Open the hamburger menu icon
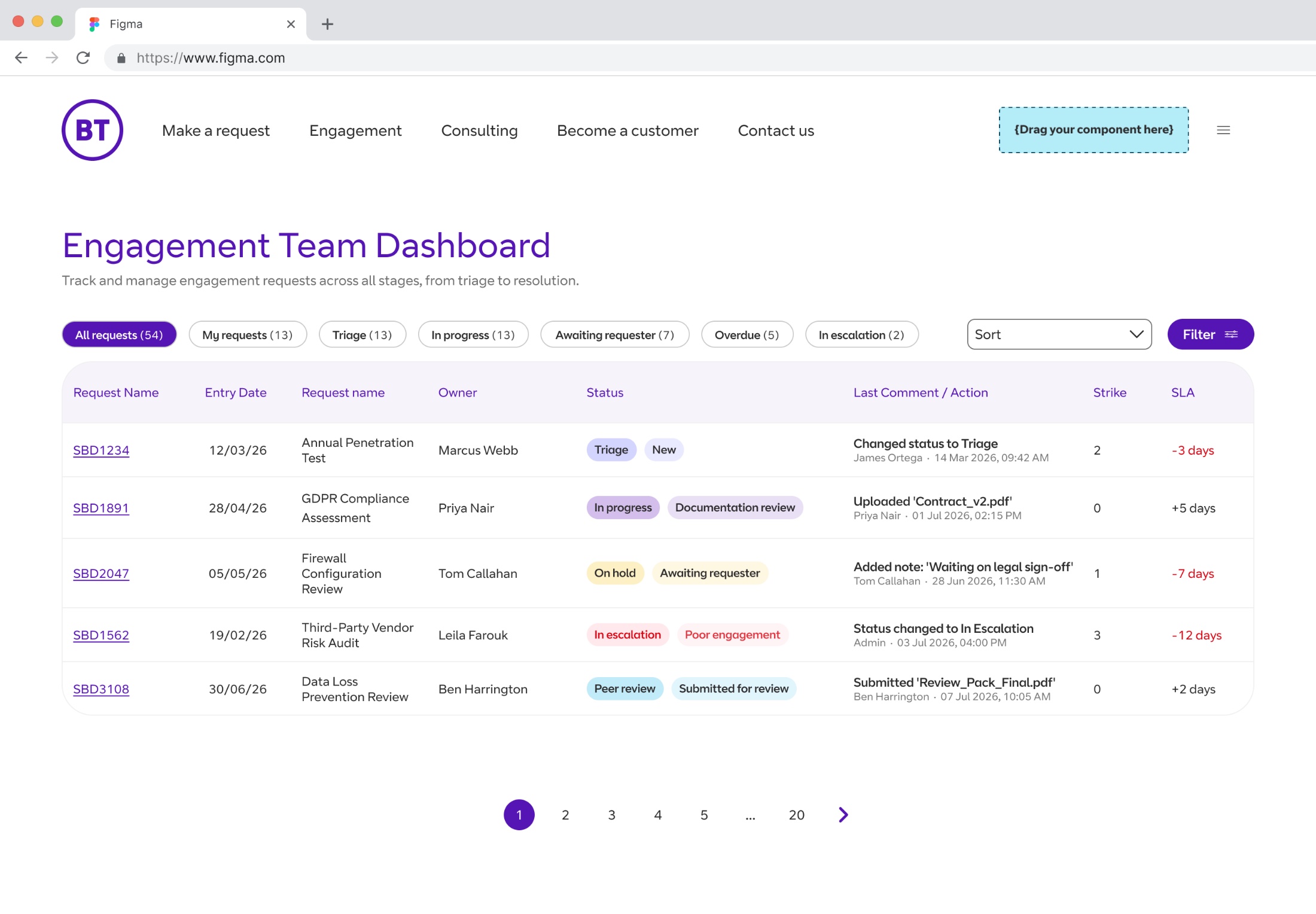Viewport: 1316px width, 914px height. (1223, 130)
